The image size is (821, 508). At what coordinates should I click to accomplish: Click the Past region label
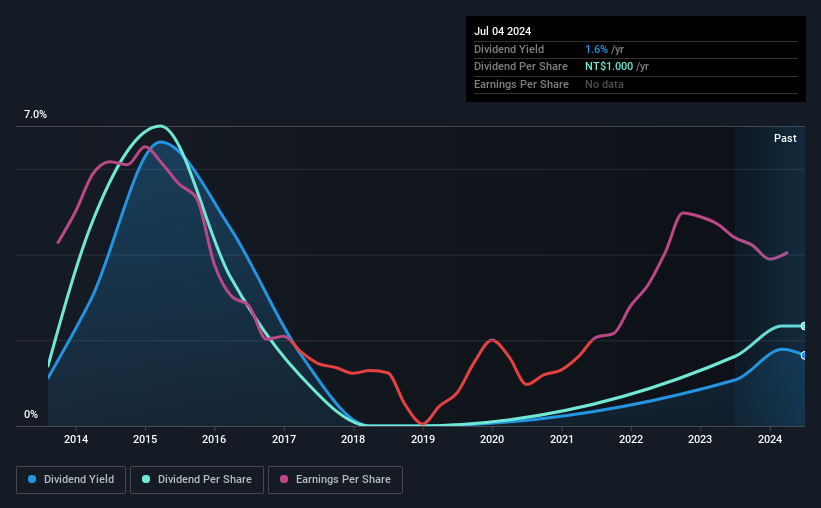pyautogui.click(x=785, y=138)
